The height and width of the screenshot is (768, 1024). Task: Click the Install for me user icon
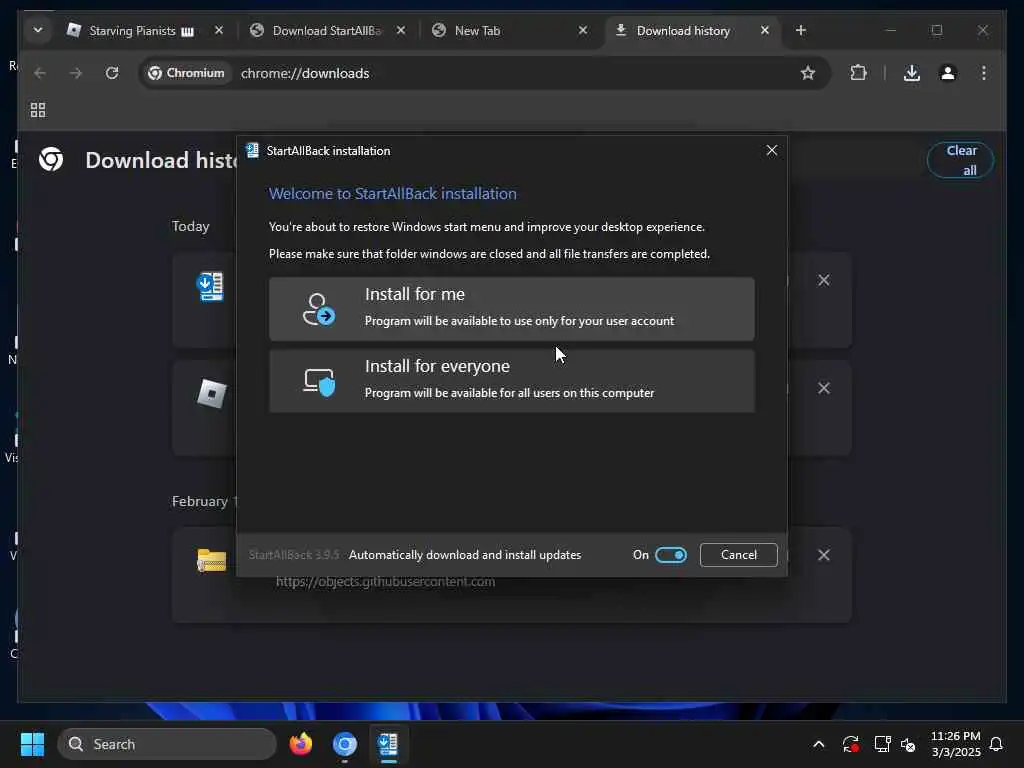coord(318,309)
